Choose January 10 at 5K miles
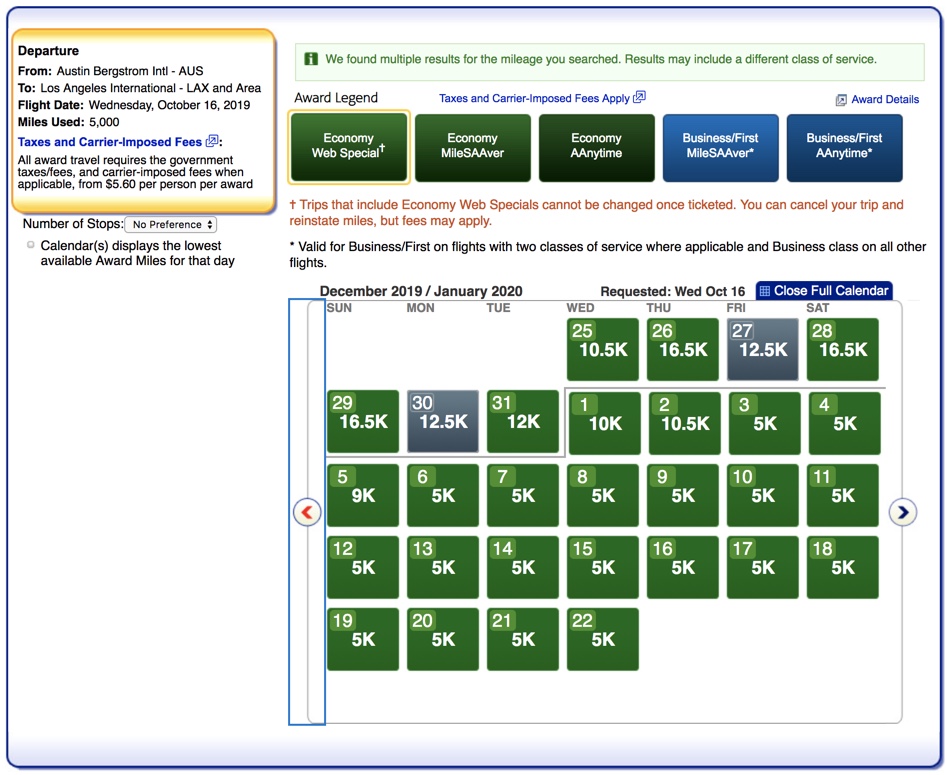Screen dimensions: 947x775 762,495
